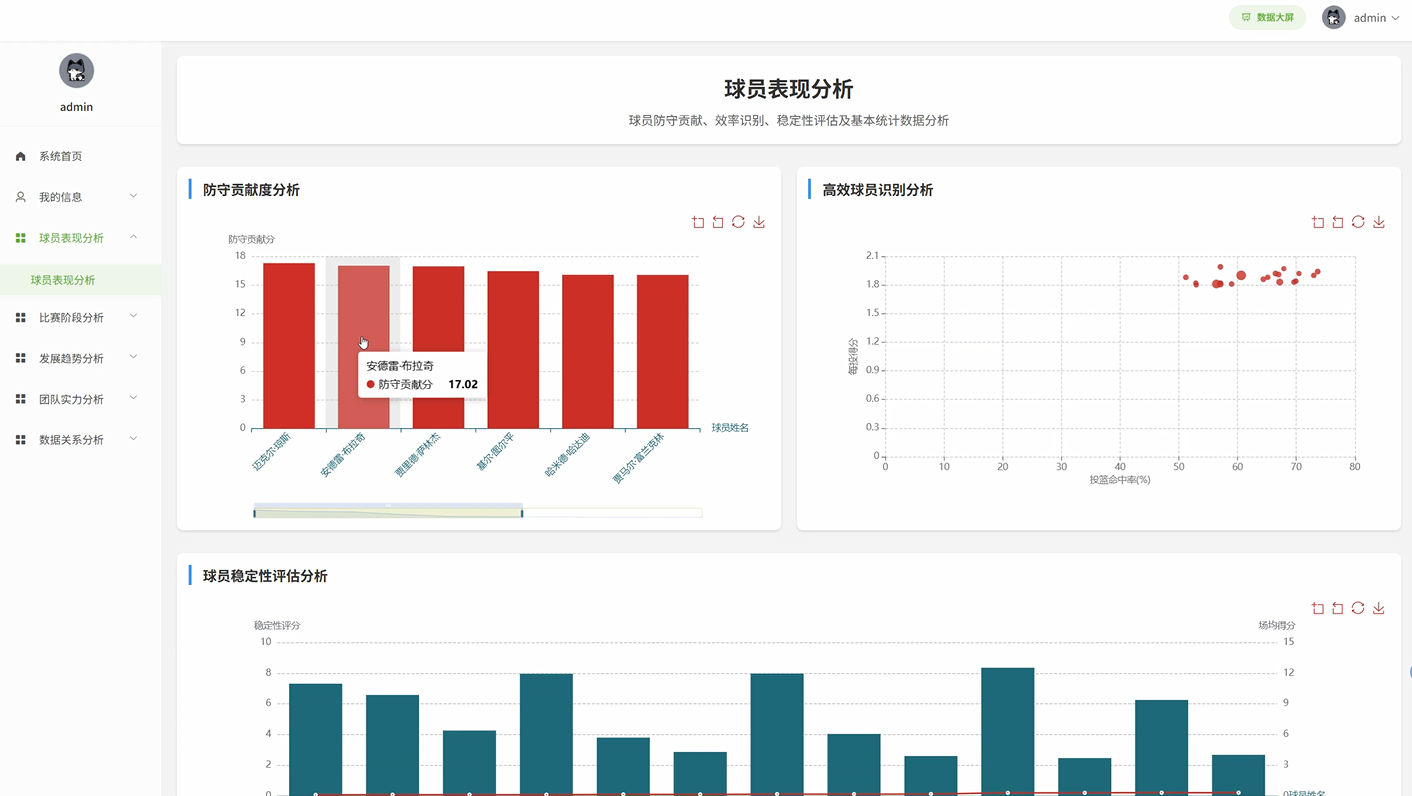Expand the 我的信息 submenu chevron
Viewport: 1412px width, 796px height.
134,197
